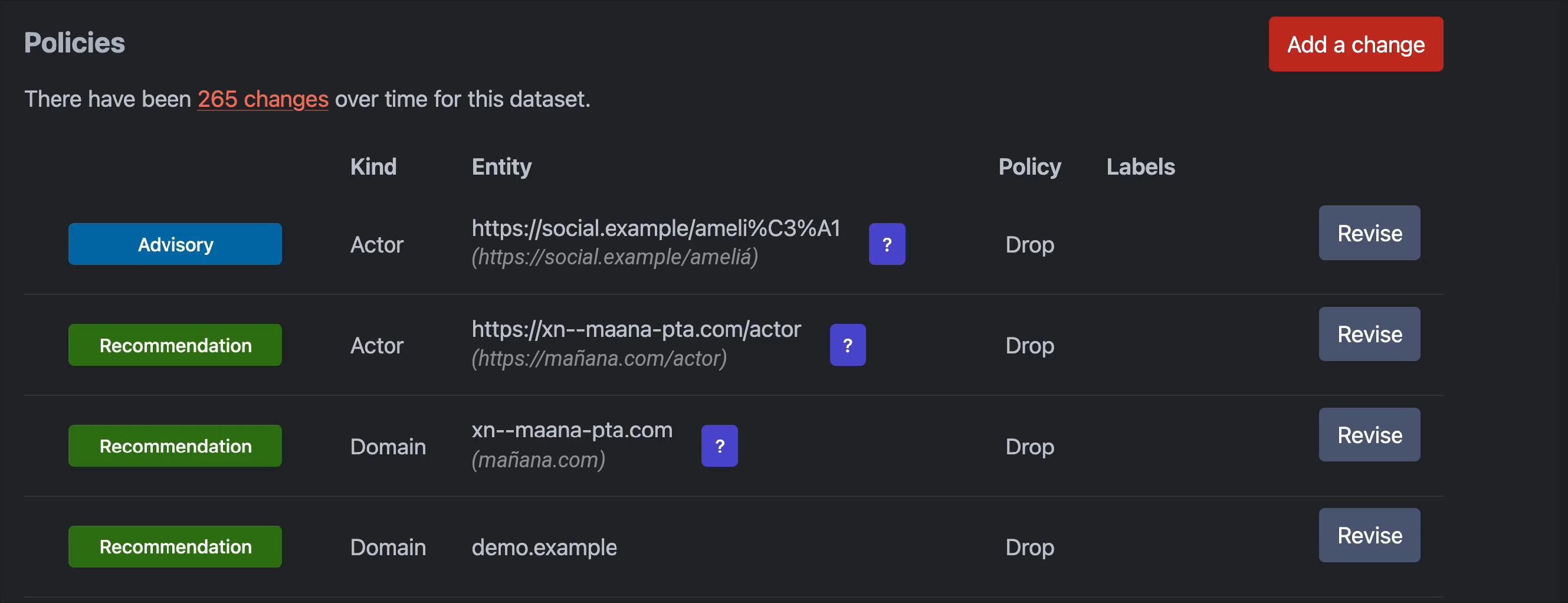Click Recommendation badge in xn--maana-pta.com/actor row
Viewport: 1568px width, 603px height.
tap(175, 345)
